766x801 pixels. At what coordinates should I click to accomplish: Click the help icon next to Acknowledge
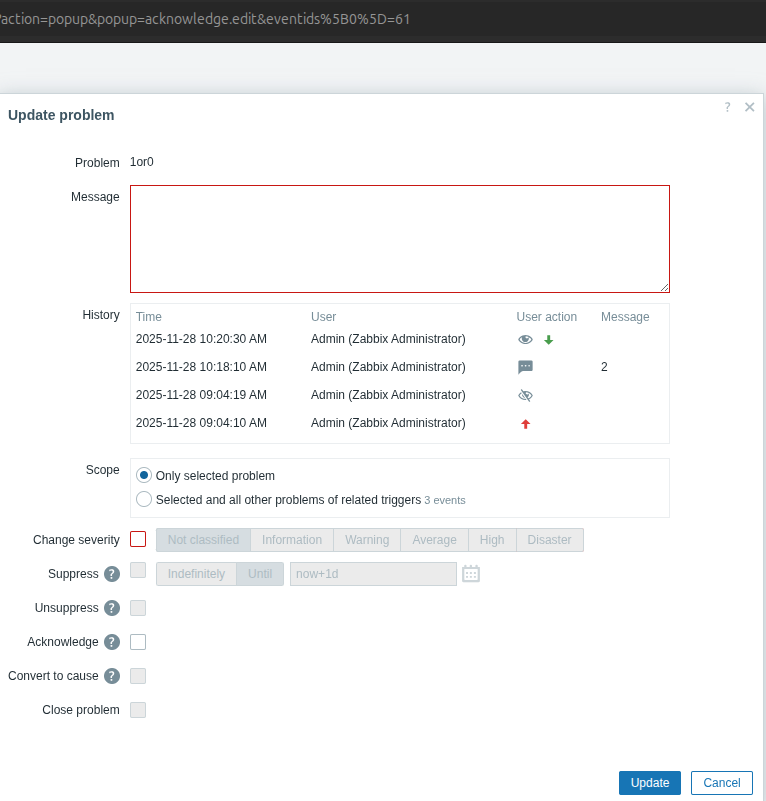(x=112, y=642)
